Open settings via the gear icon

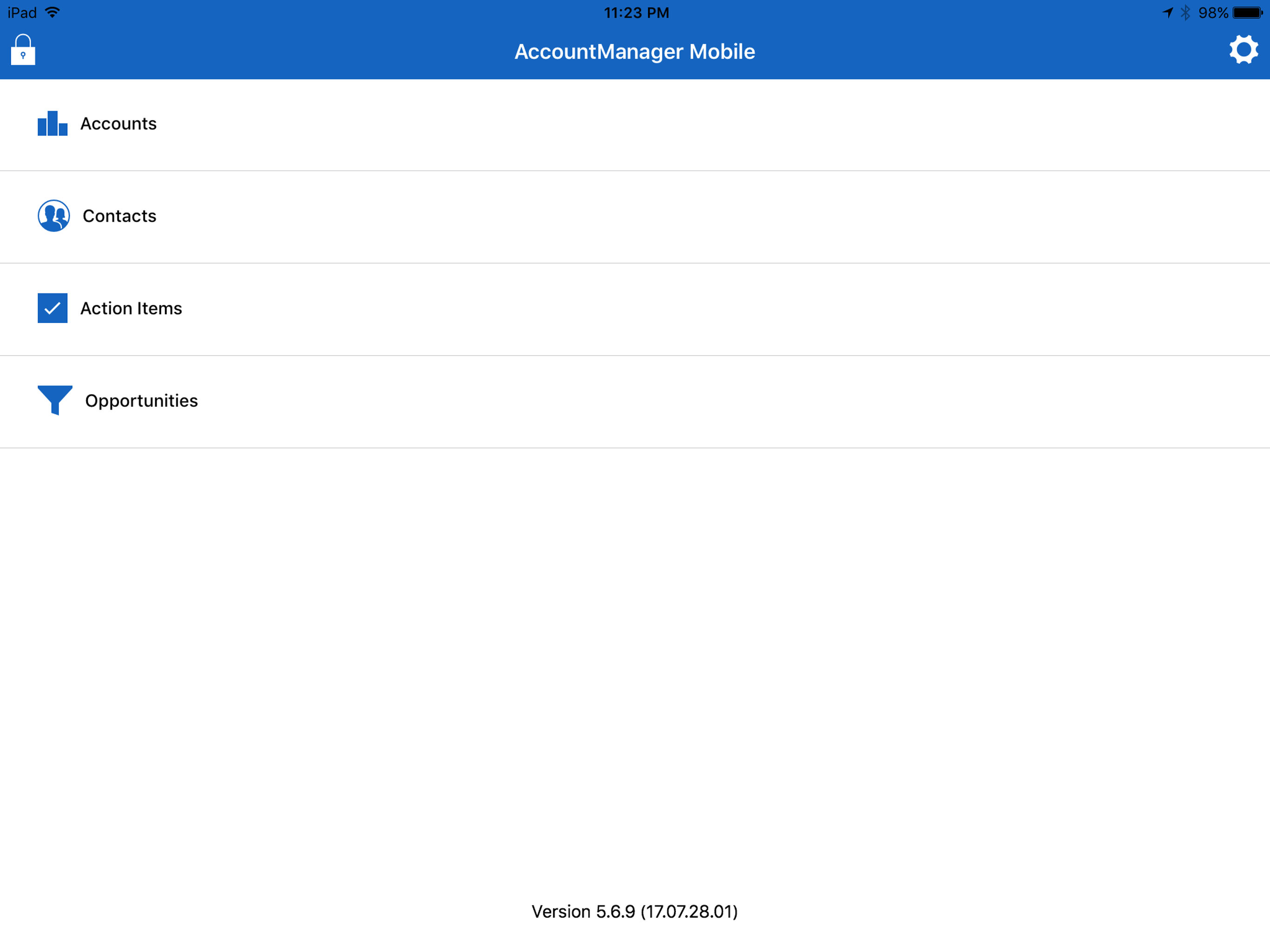click(1244, 50)
